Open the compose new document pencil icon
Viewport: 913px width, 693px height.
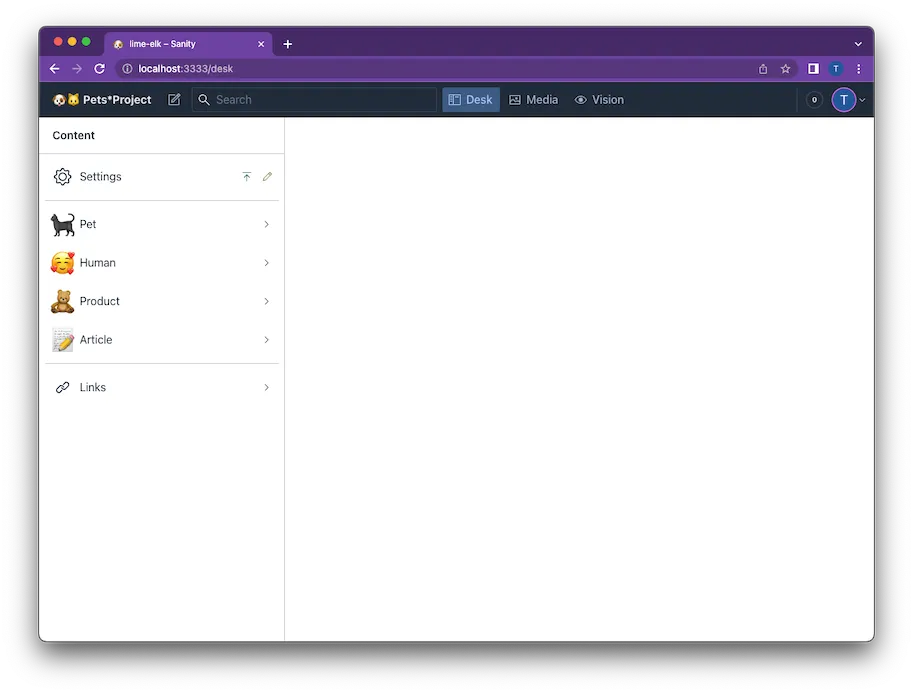click(x=173, y=99)
